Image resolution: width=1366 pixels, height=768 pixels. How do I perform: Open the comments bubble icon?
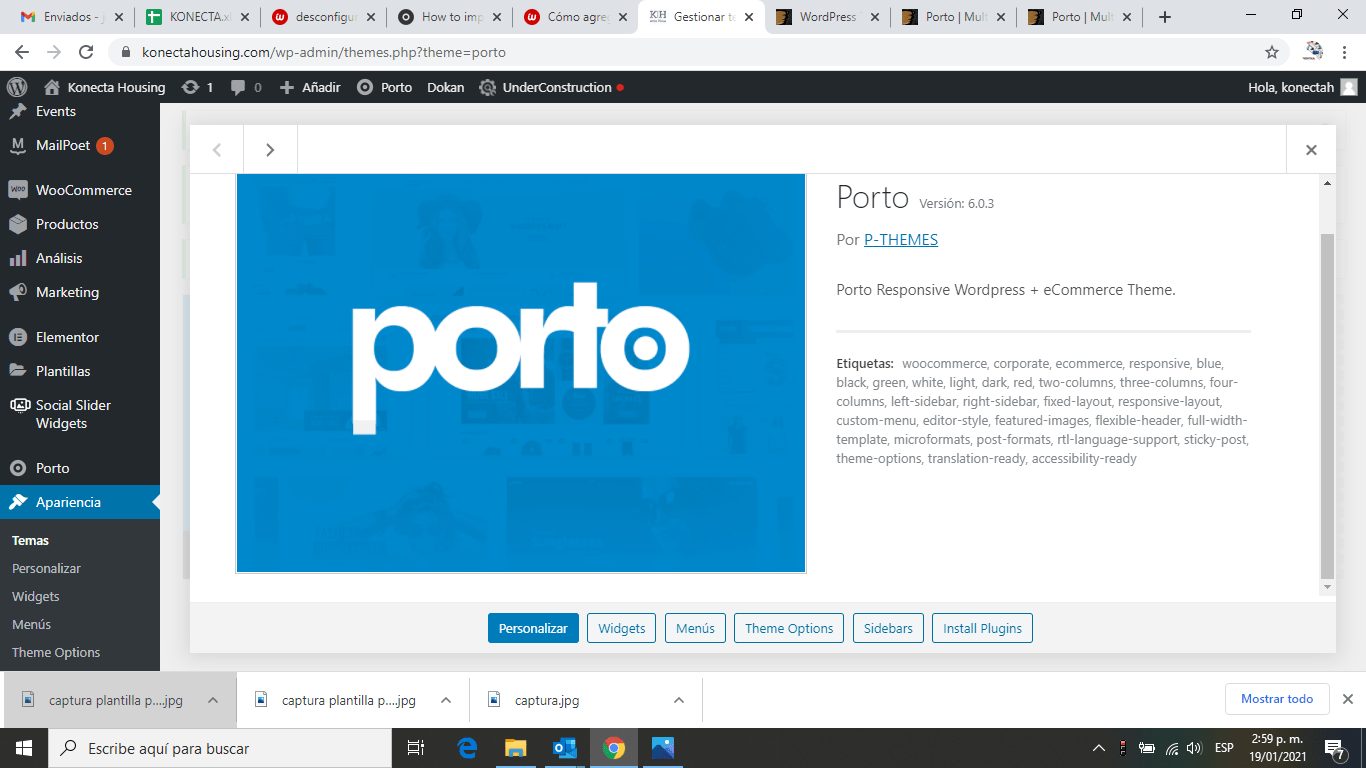coord(238,87)
